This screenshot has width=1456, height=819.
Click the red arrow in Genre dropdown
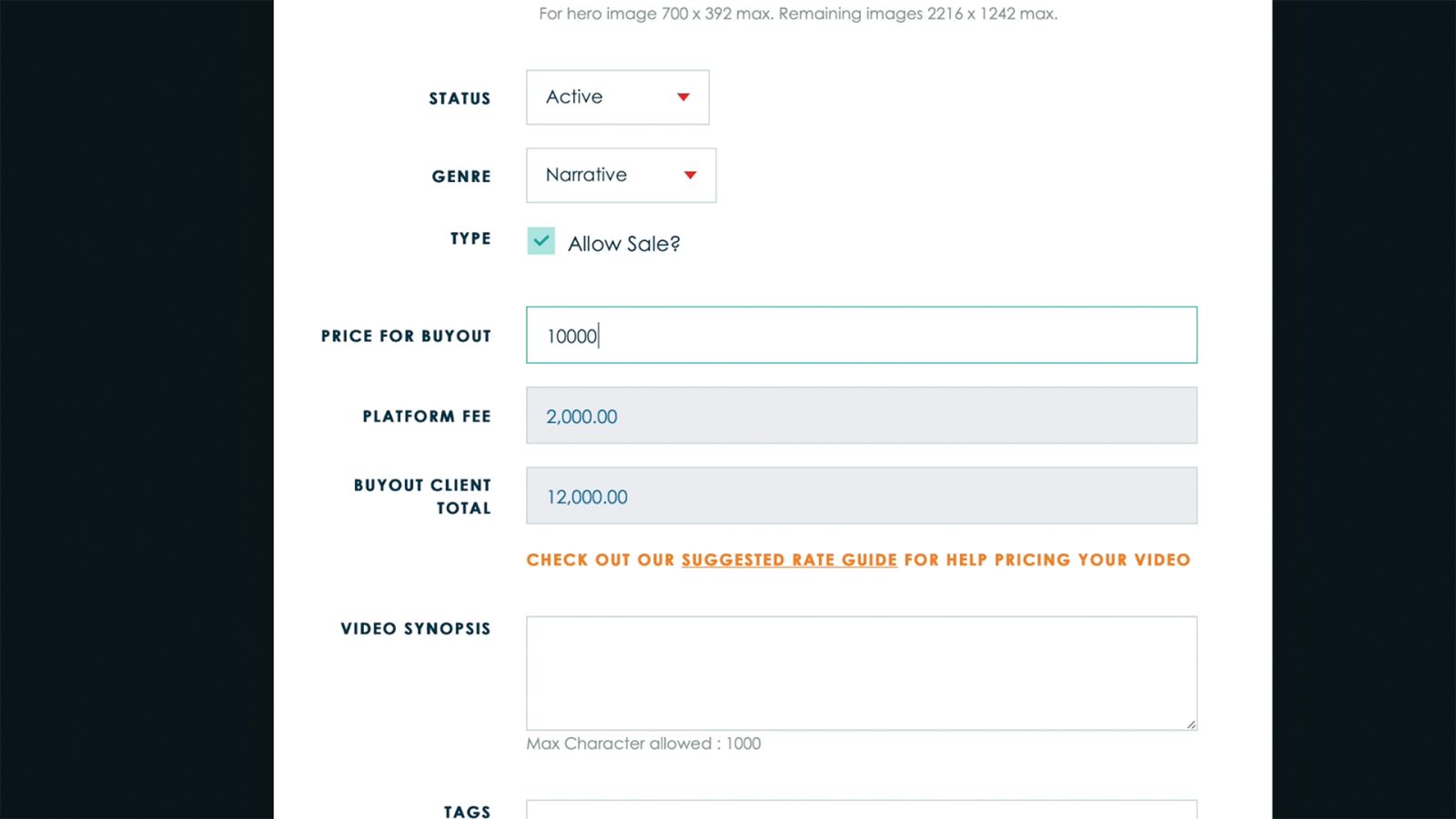690,176
